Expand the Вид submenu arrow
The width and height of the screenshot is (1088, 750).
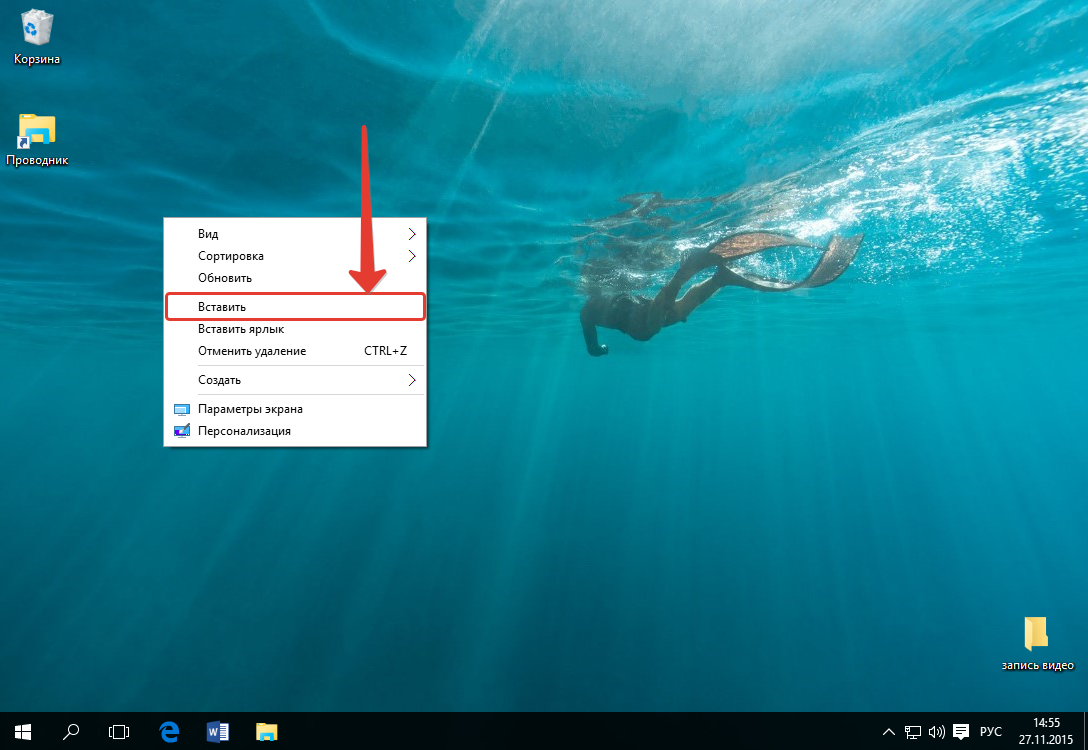(412, 234)
